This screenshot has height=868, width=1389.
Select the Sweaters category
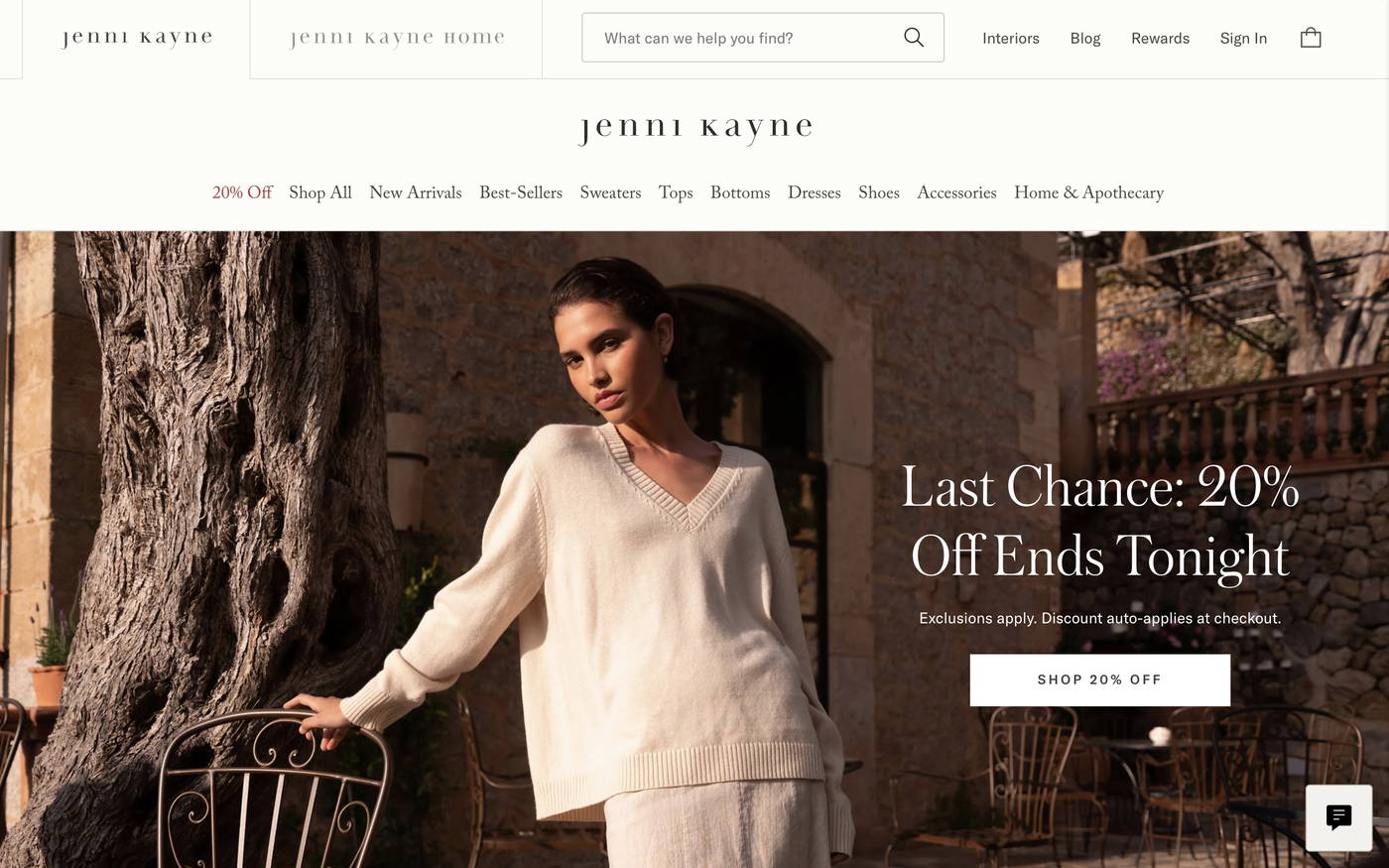pyautogui.click(x=610, y=192)
